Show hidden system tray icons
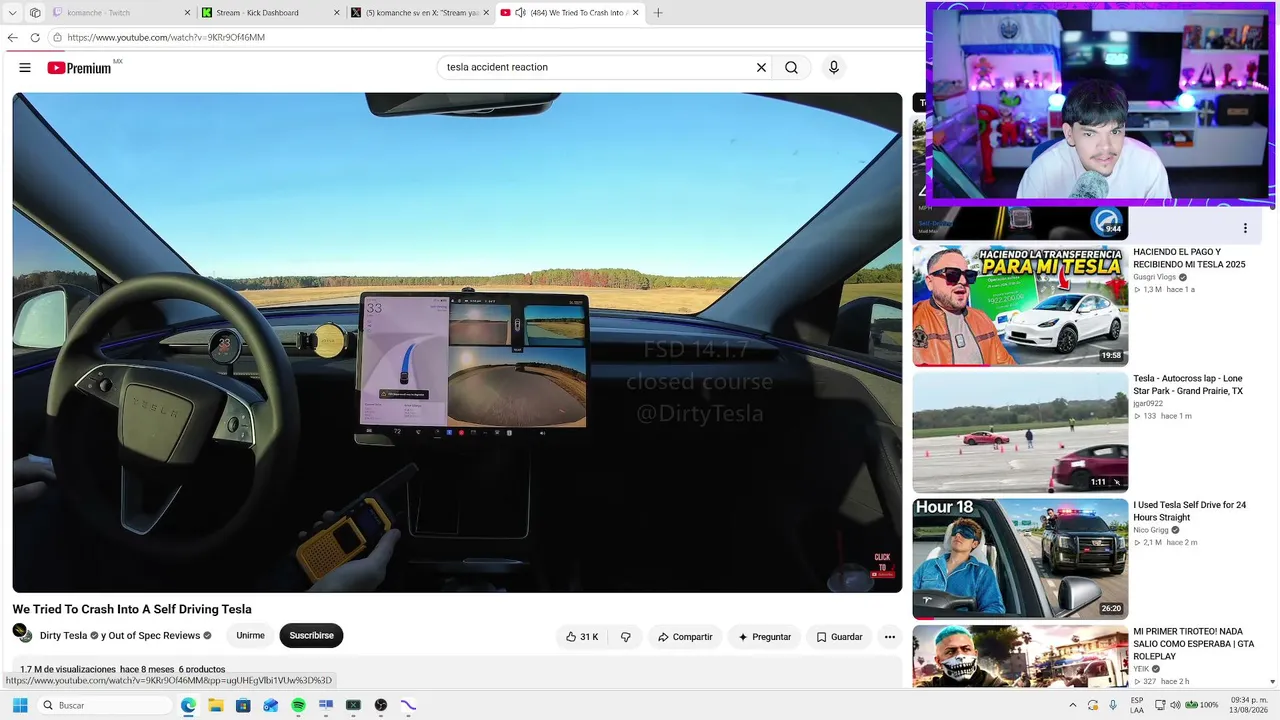1280x720 pixels. (x=1073, y=705)
